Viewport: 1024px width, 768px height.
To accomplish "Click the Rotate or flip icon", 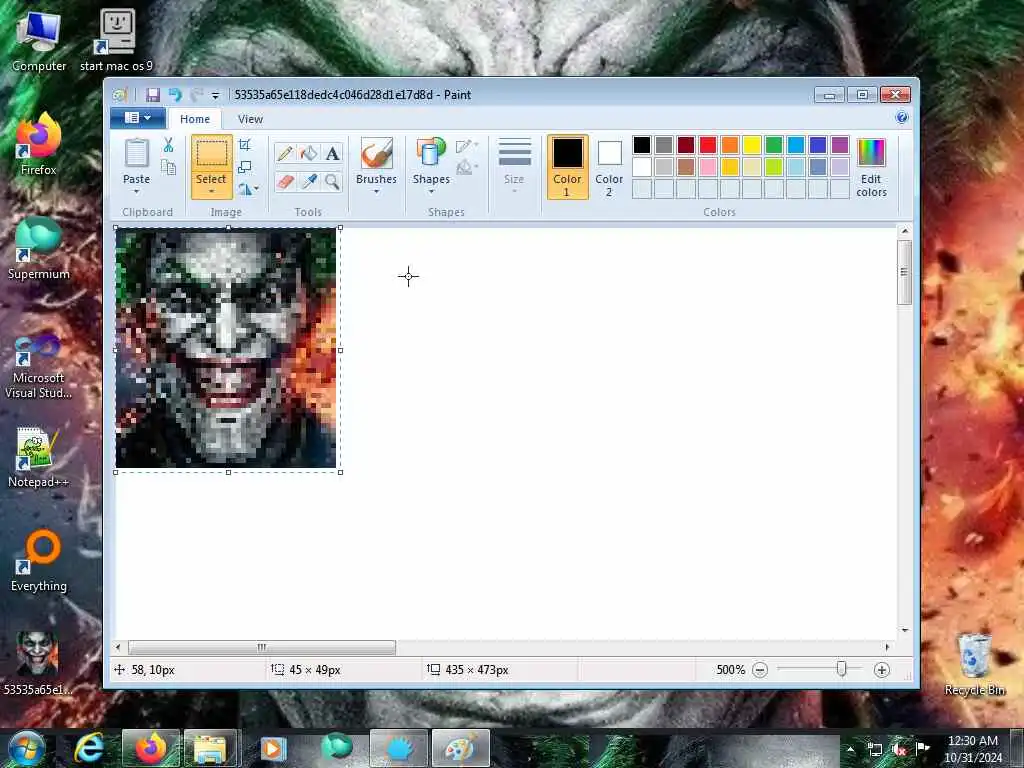I will click(x=246, y=189).
